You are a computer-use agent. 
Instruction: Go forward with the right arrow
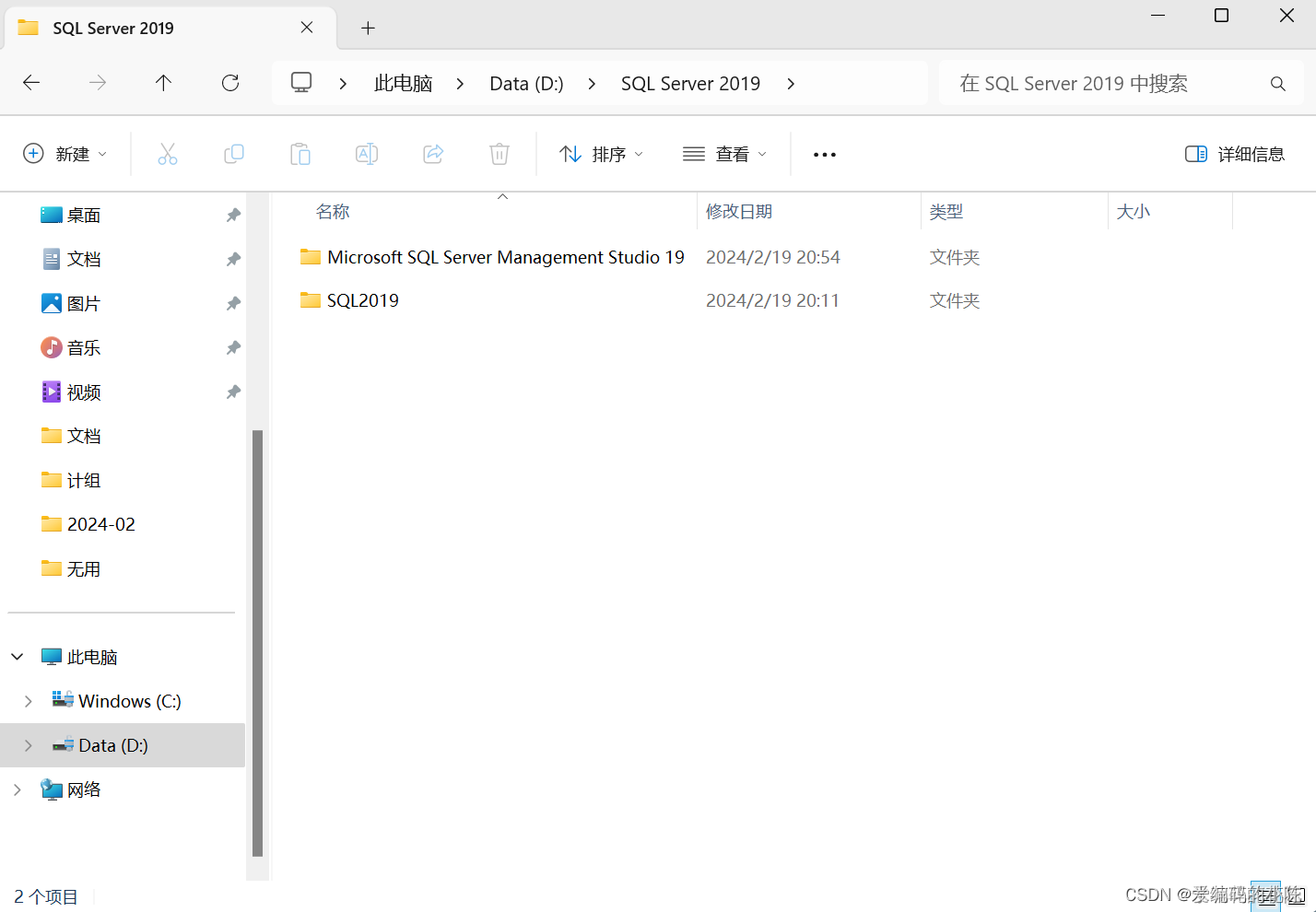[98, 83]
